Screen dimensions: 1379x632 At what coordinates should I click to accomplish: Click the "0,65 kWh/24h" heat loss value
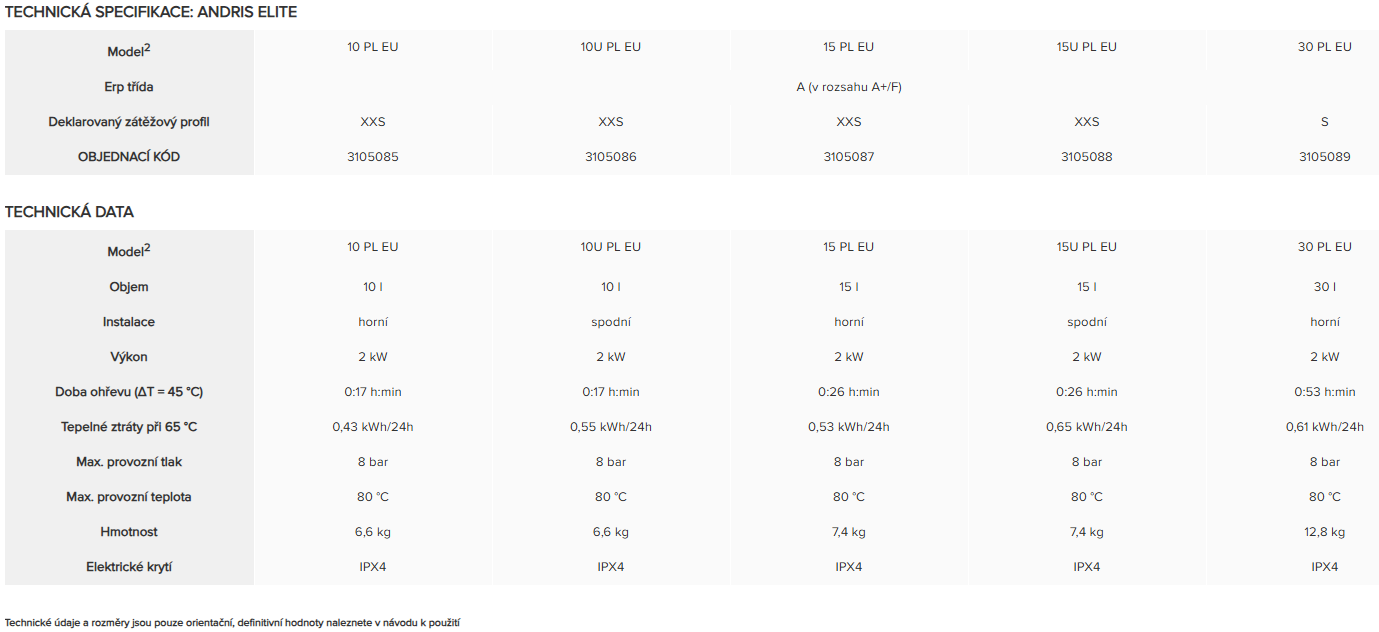click(1086, 427)
